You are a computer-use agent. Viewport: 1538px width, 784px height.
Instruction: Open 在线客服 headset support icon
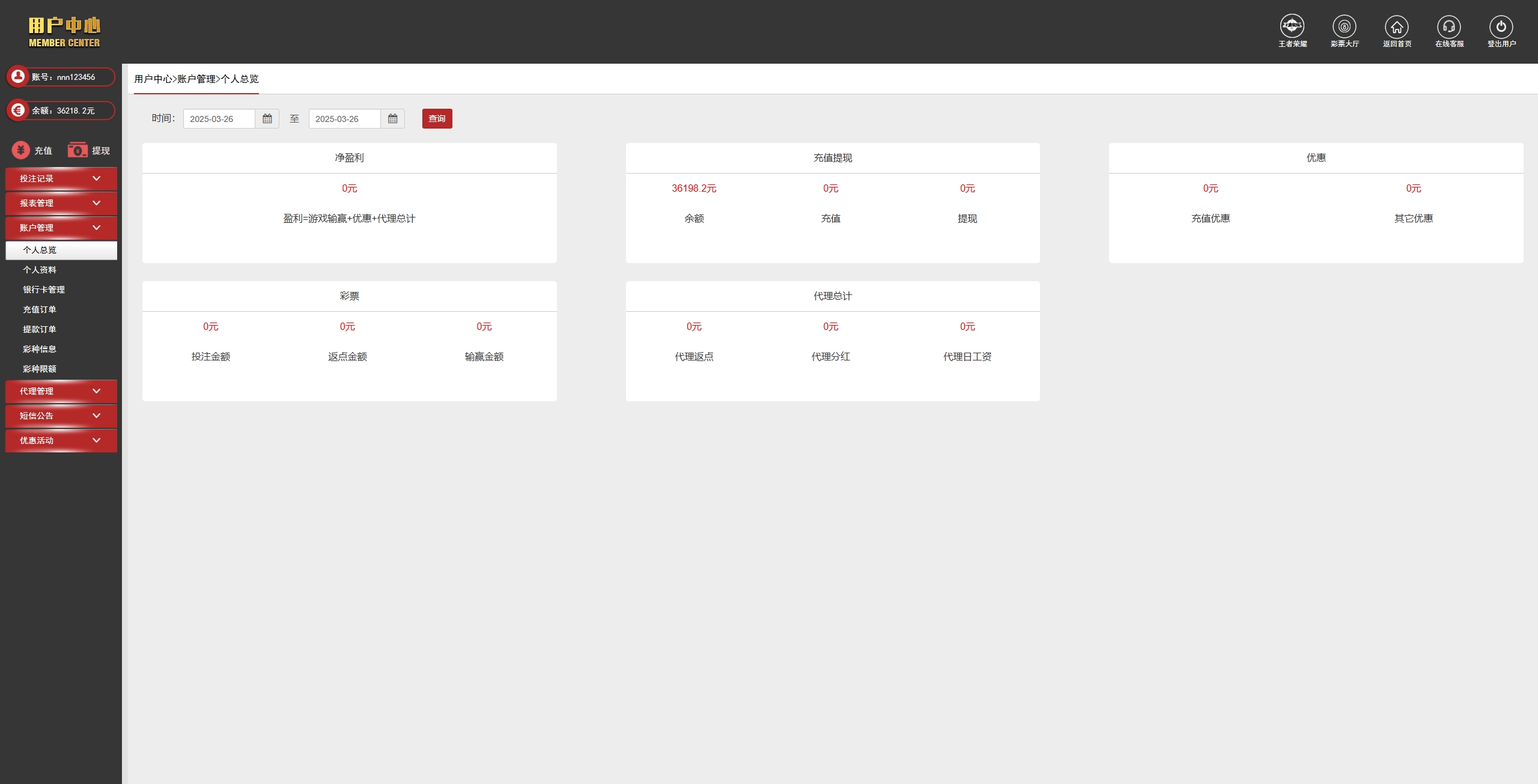[1448, 26]
